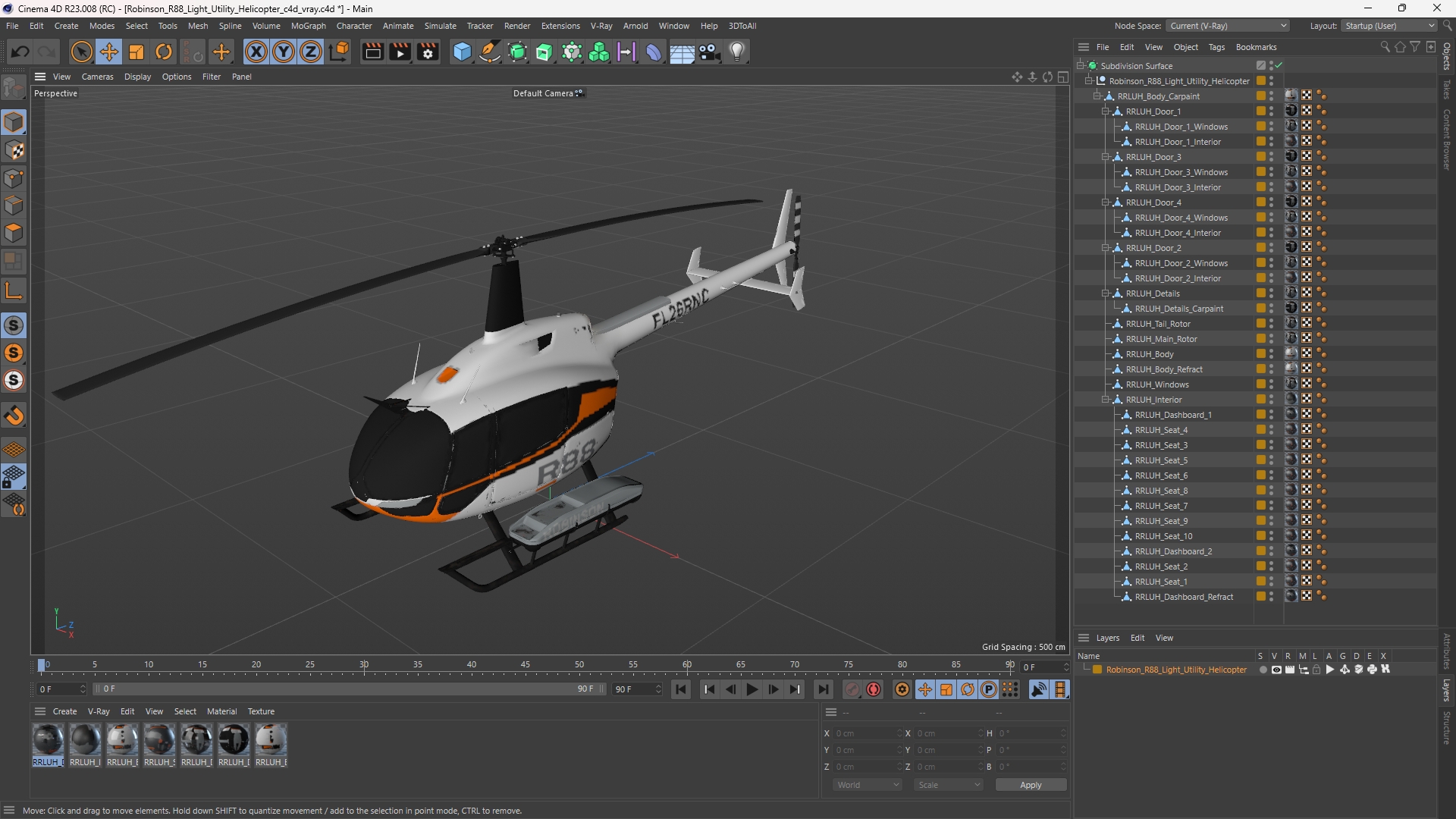
Task: Collapse RRLUH_Door_3 tree node
Action: tap(1106, 156)
